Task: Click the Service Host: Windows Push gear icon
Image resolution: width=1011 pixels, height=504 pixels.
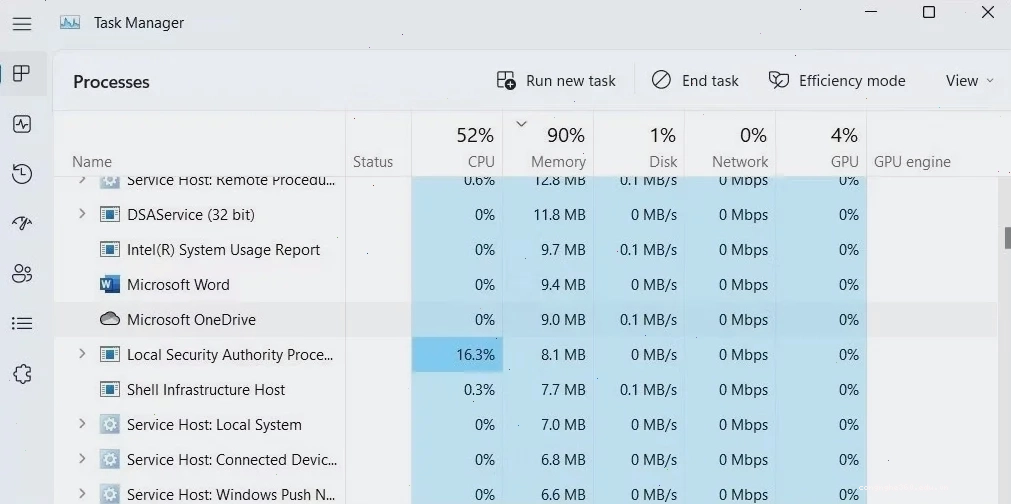Action: click(110, 494)
